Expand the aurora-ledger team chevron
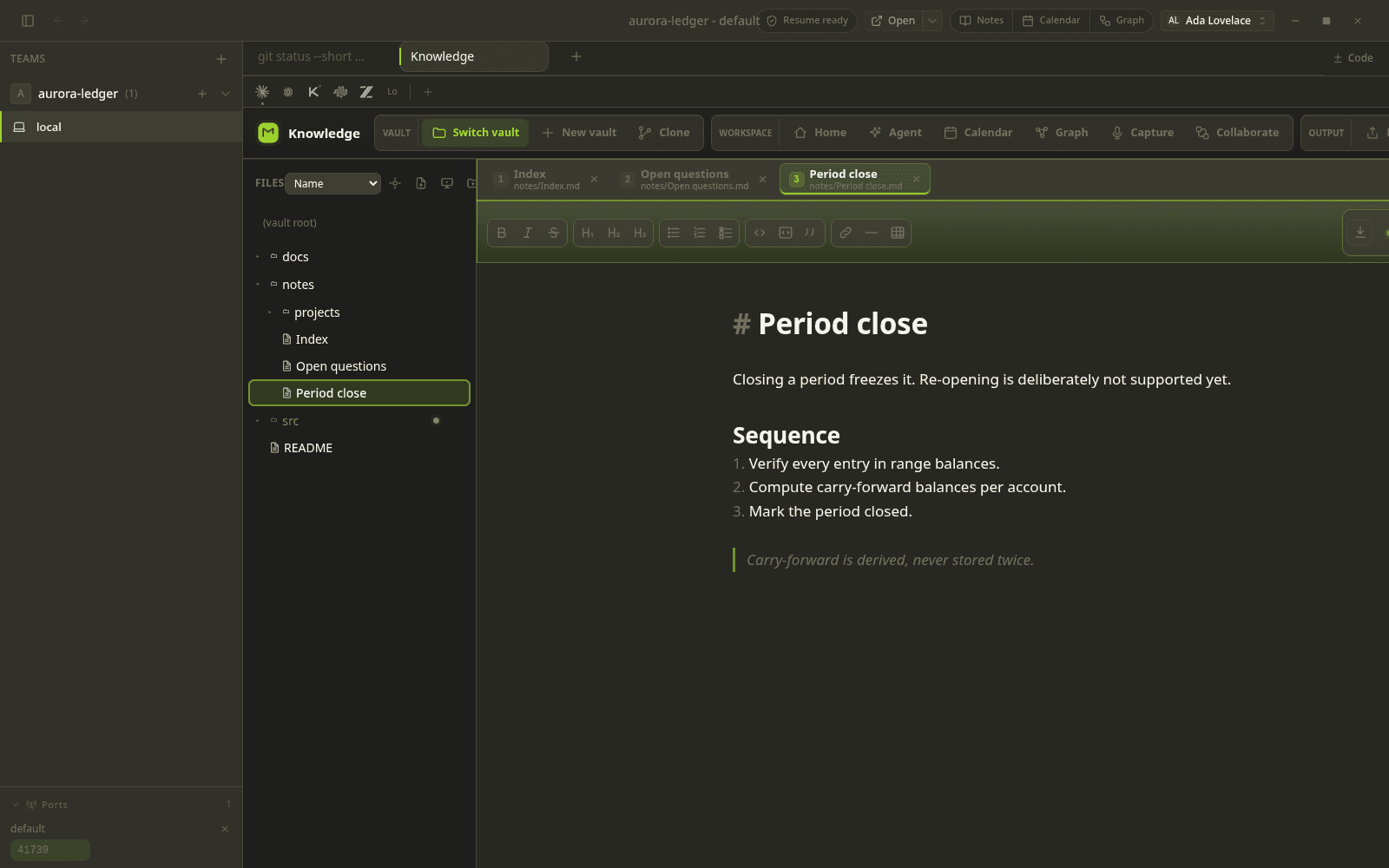This screenshot has height=868, width=1389. pos(226,94)
